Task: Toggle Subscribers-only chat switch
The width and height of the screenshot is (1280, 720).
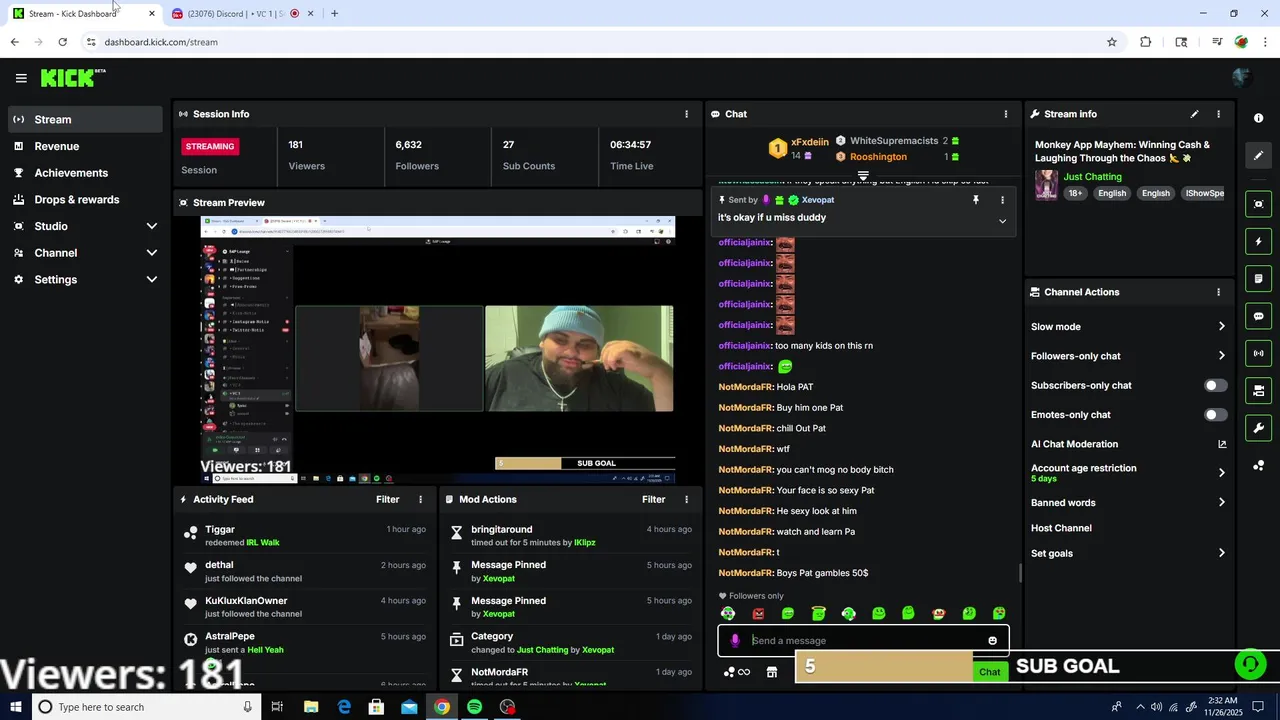Action: point(1215,385)
